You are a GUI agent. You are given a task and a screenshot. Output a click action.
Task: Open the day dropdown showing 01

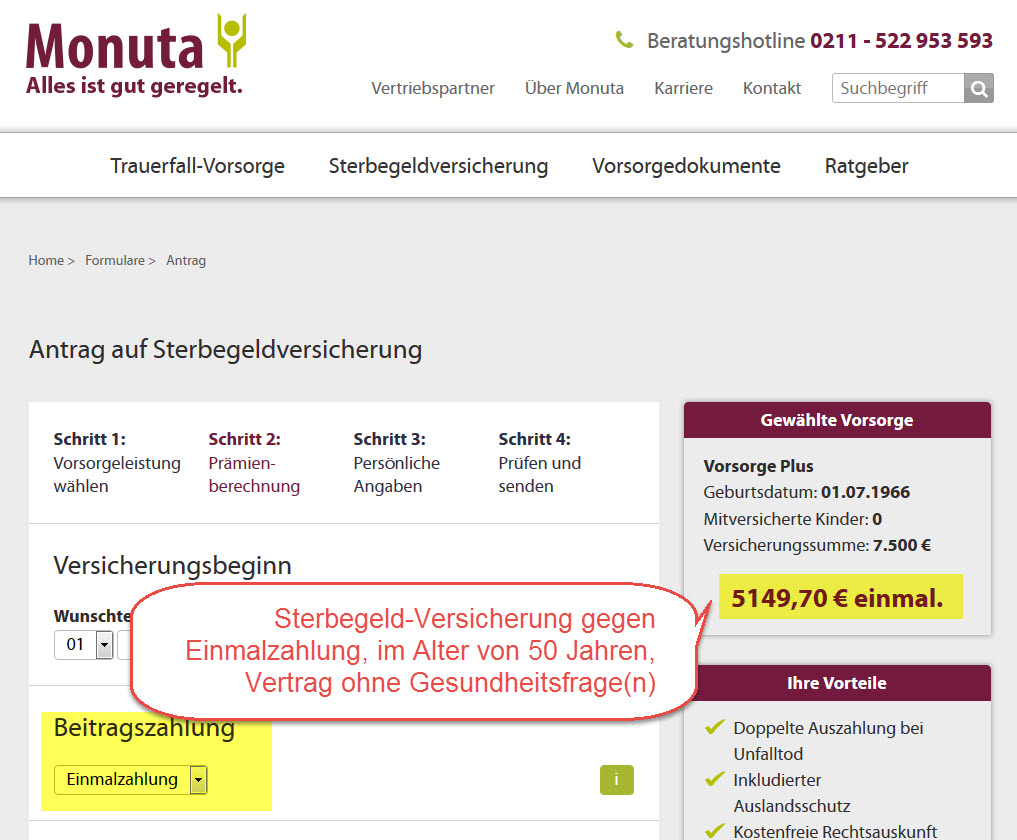coord(84,645)
